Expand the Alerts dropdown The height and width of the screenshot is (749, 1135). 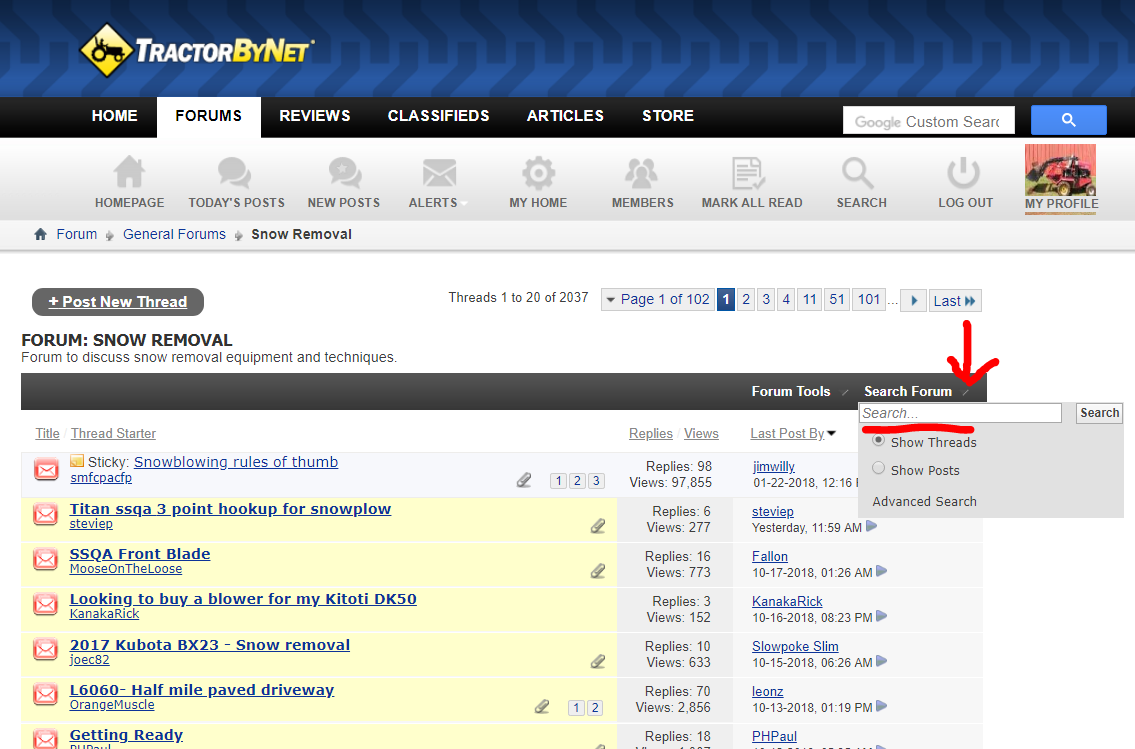click(x=438, y=202)
